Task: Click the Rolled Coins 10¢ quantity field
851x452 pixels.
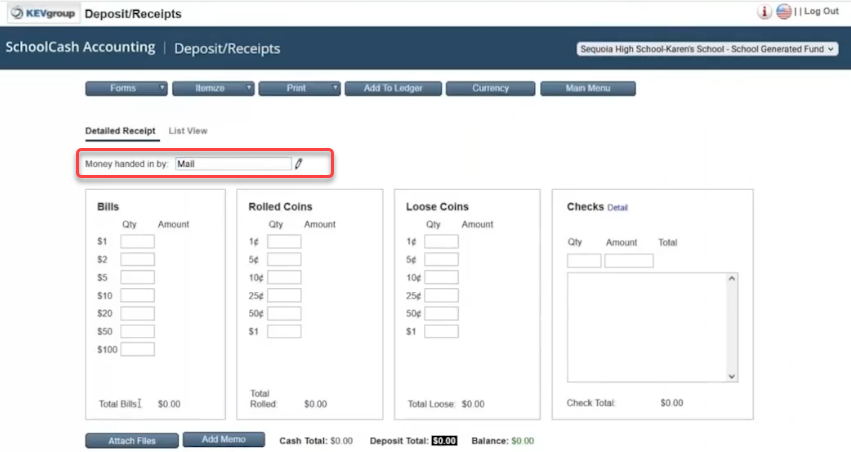Action: [x=284, y=277]
